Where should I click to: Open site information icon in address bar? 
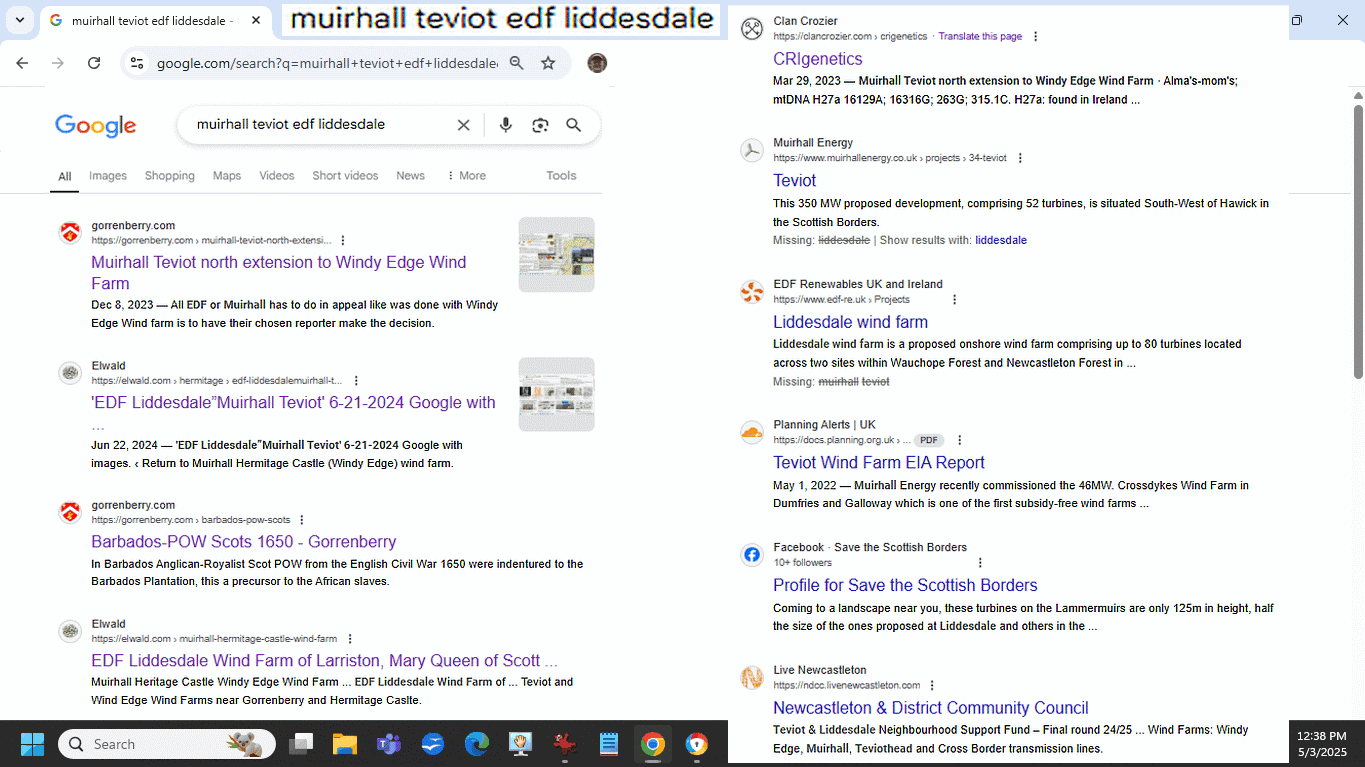[x=137, y=63]
